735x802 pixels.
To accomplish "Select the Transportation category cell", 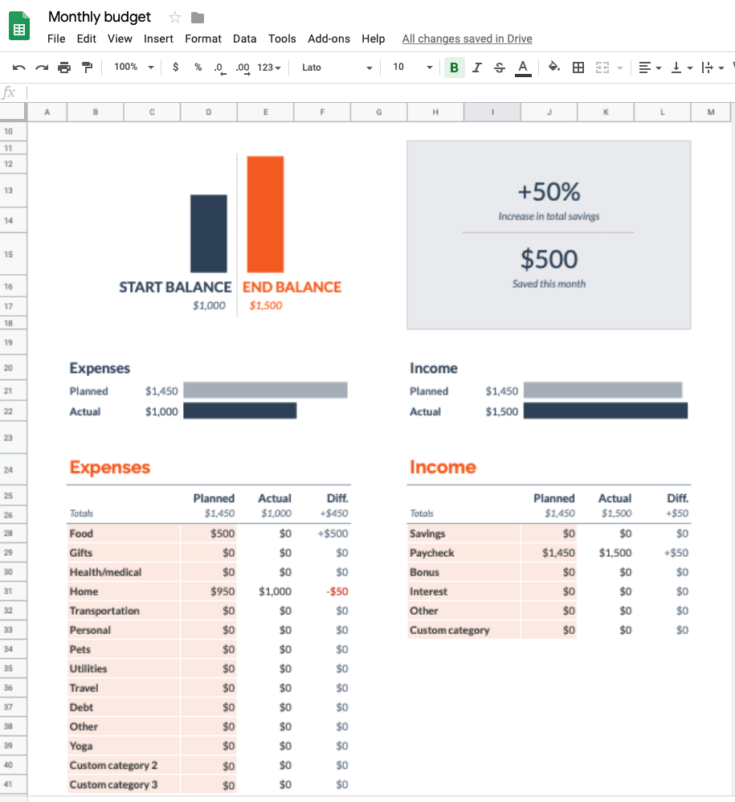I will point(123,611).
